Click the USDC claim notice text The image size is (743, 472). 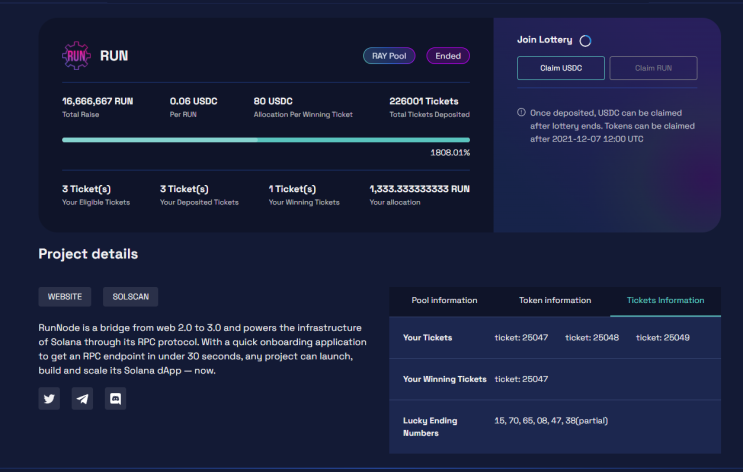(612, 126)
